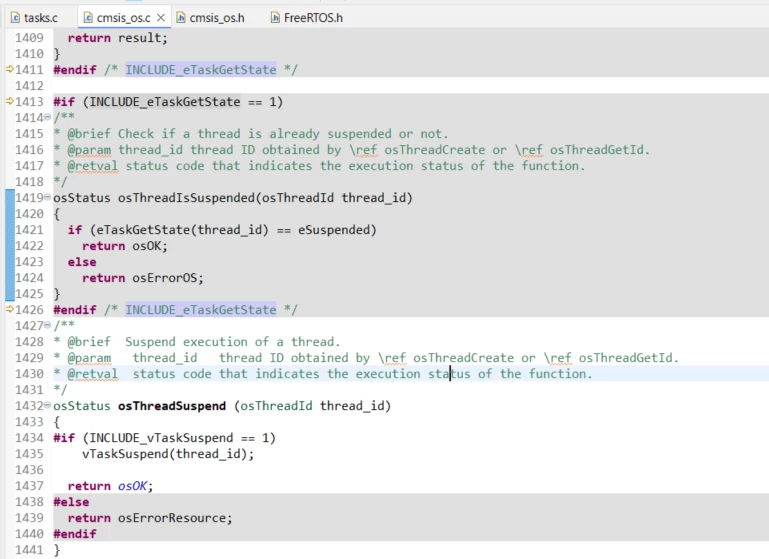Click line number 1421

coord(29,230)
